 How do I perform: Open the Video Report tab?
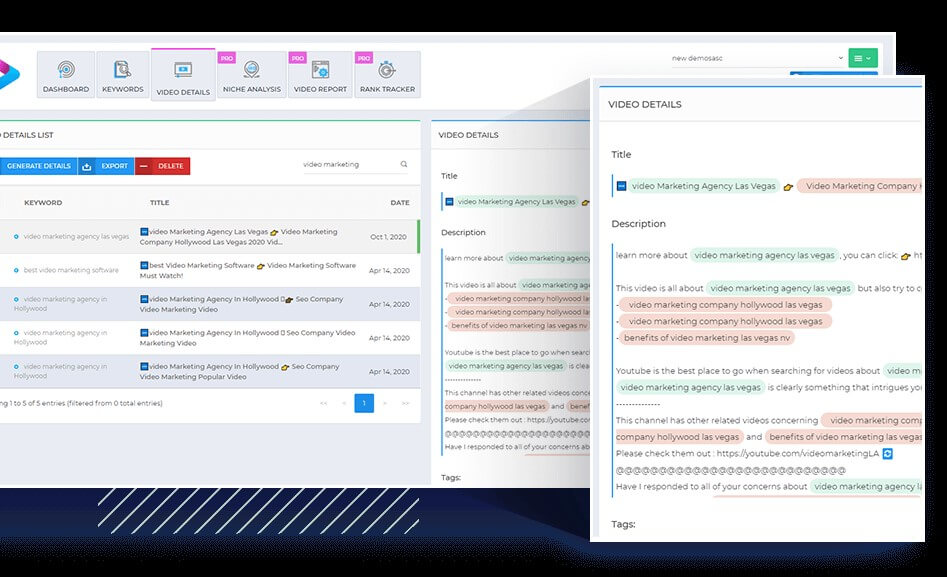tap(320, 75)
